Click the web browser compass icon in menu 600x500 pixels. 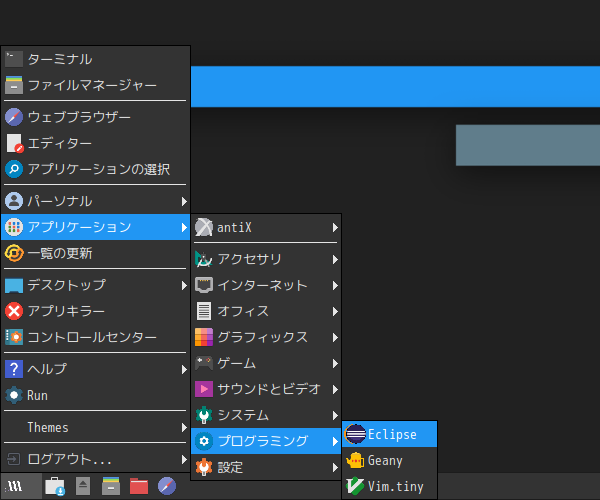coord(14,117)
